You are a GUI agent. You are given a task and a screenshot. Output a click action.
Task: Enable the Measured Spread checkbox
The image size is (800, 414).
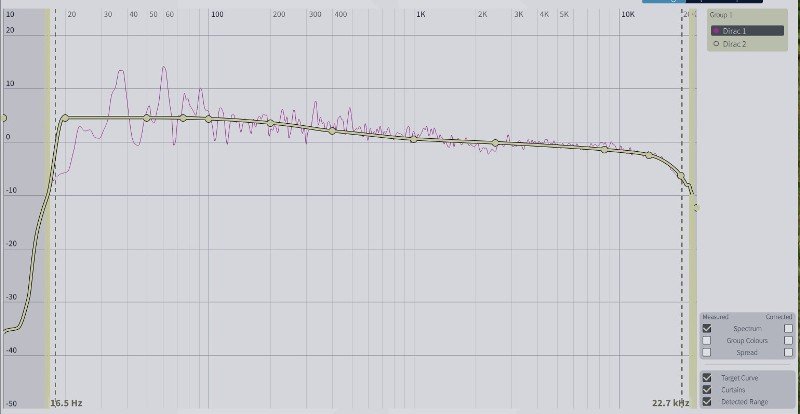pyautogui.click(x=707, y=352)
